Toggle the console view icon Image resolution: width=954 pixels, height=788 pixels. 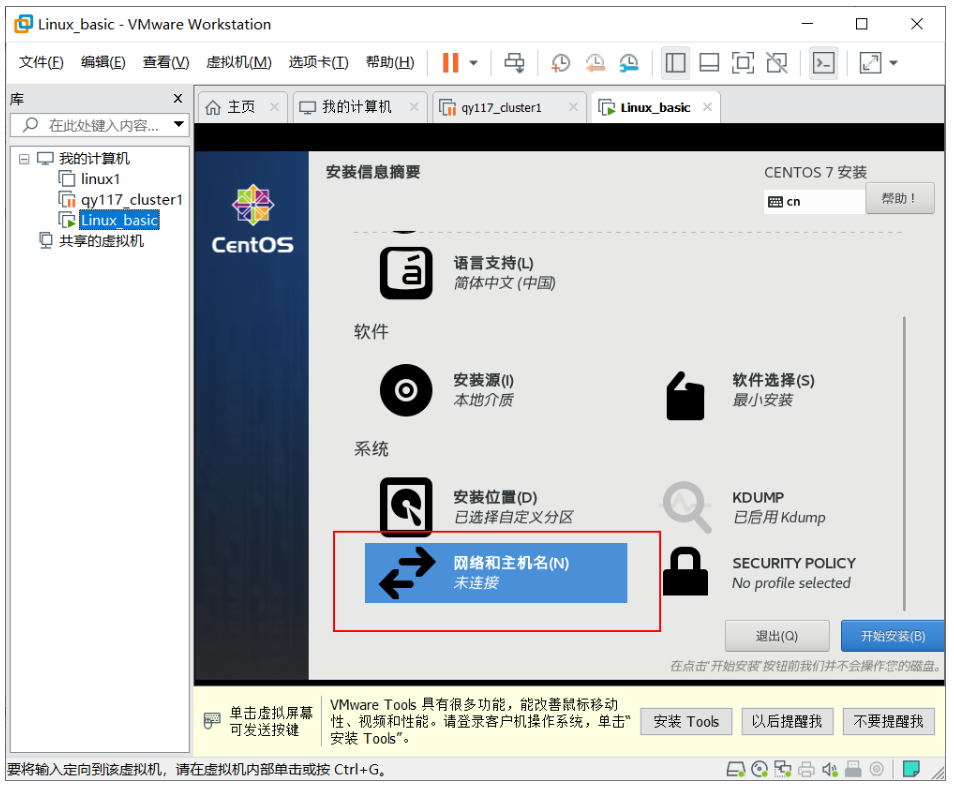click(823, 63)
